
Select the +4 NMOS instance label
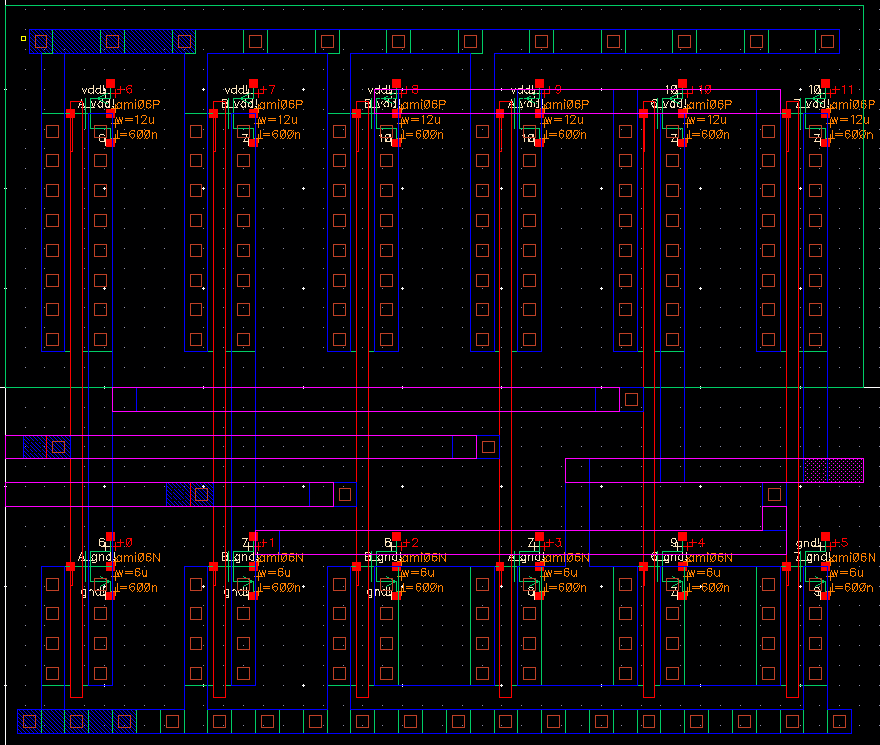pos(697,542)
